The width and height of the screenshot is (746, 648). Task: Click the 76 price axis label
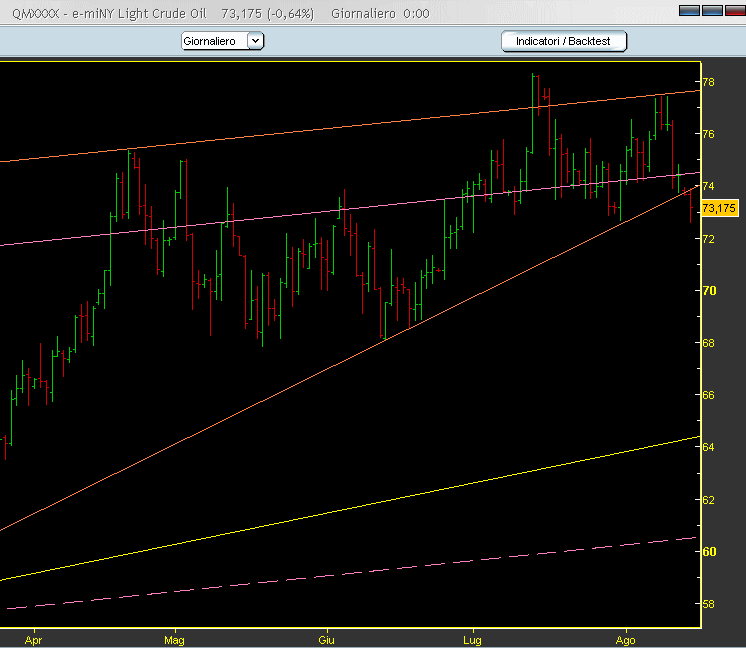(x=708, y=134)
